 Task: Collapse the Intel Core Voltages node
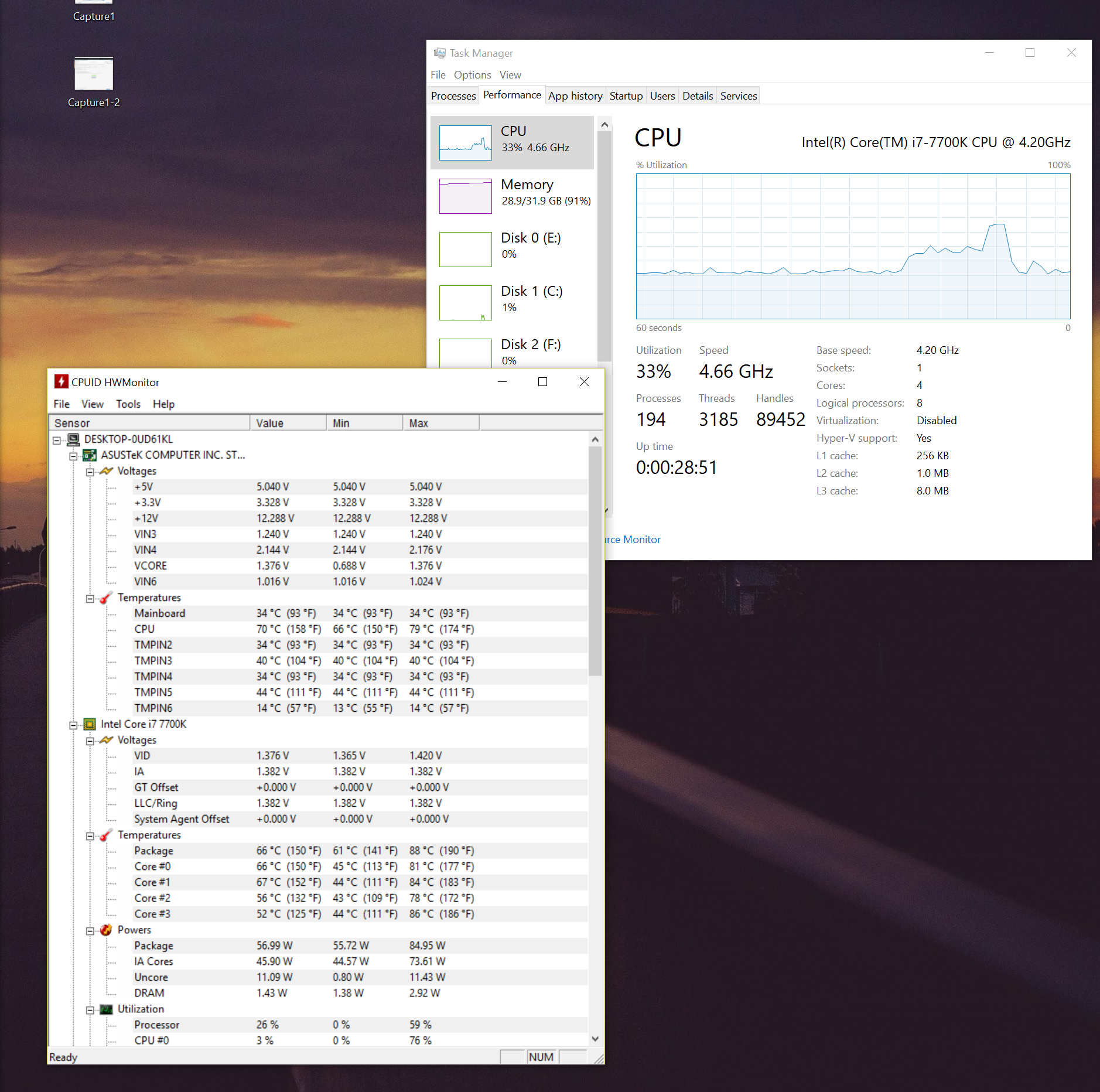pos(90,740)
